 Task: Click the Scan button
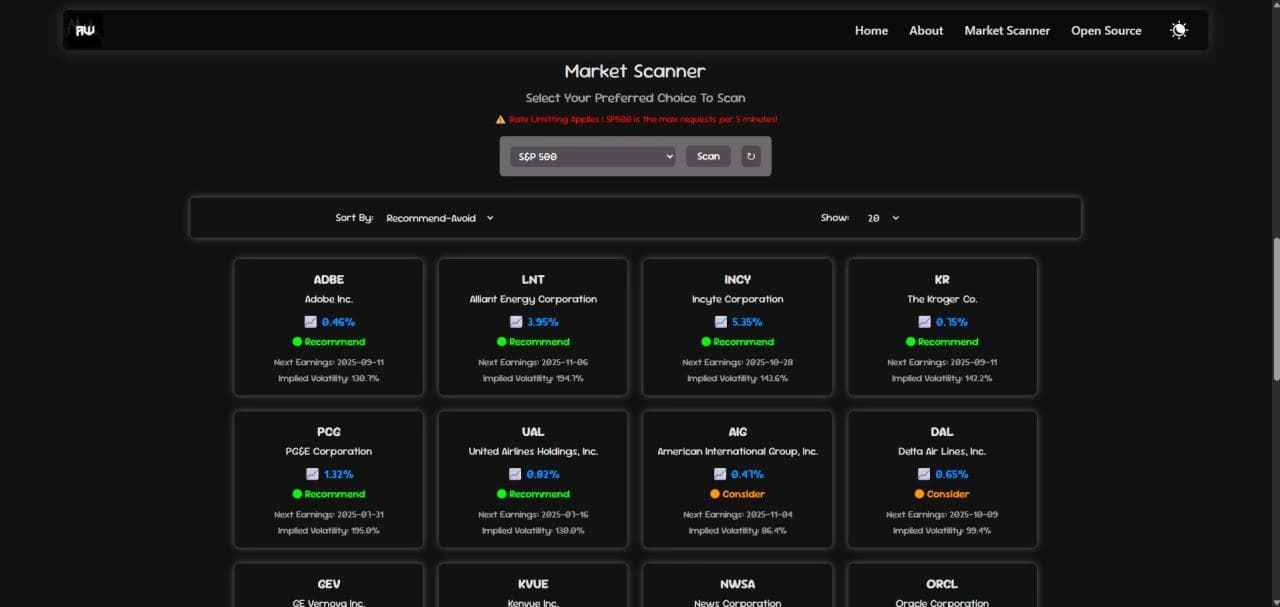(x=708, y=156)
